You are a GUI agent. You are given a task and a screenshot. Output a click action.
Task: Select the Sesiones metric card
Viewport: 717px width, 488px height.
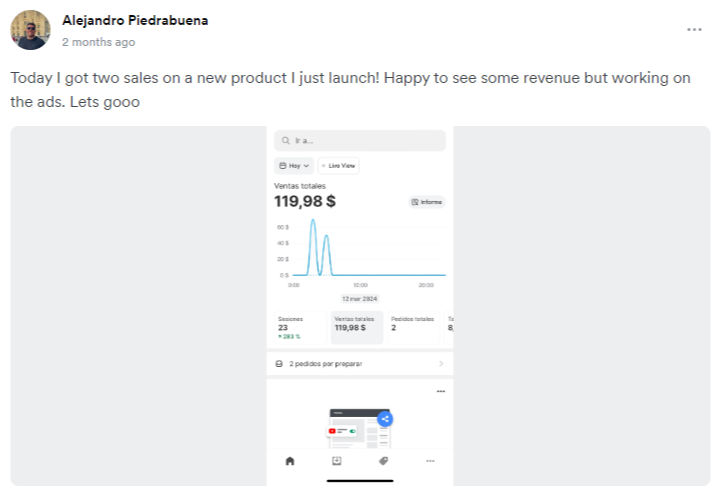click(x=297, y=327)
